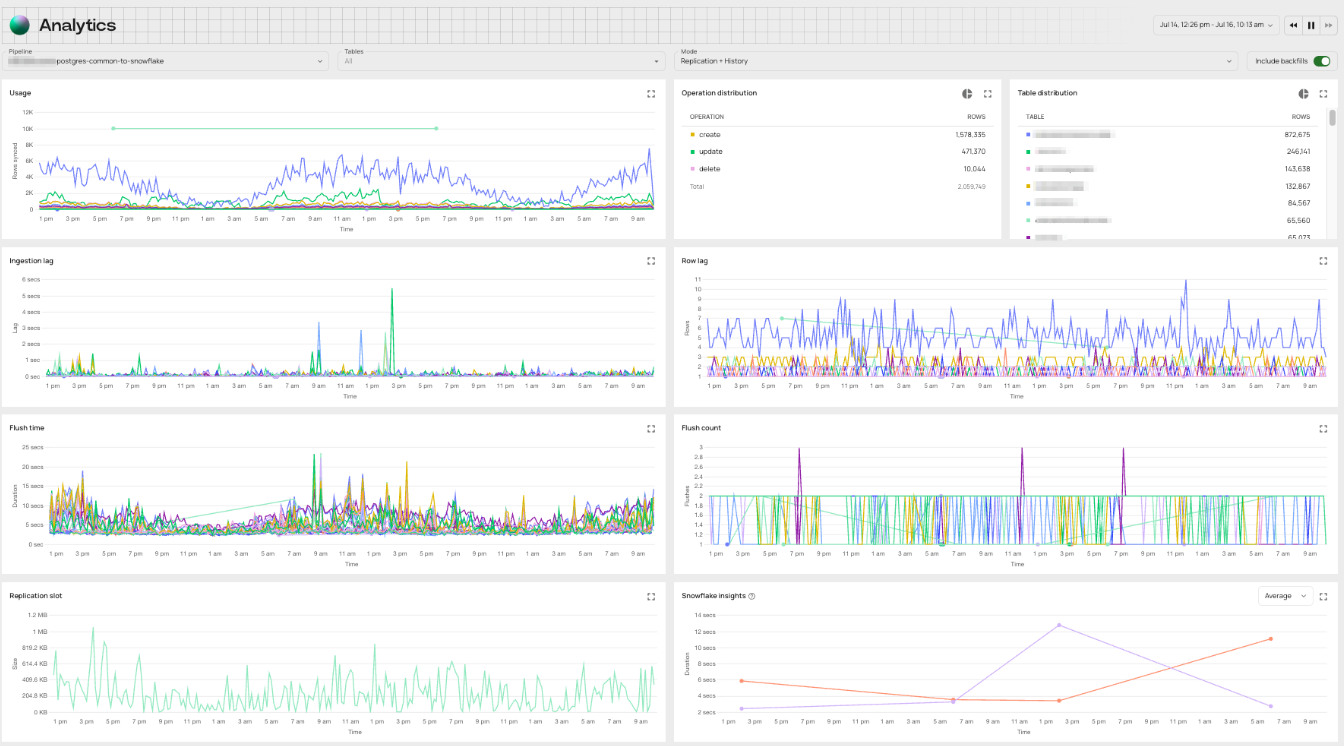
Task: Click the Analytics logo icon
Action: (19, 24)
